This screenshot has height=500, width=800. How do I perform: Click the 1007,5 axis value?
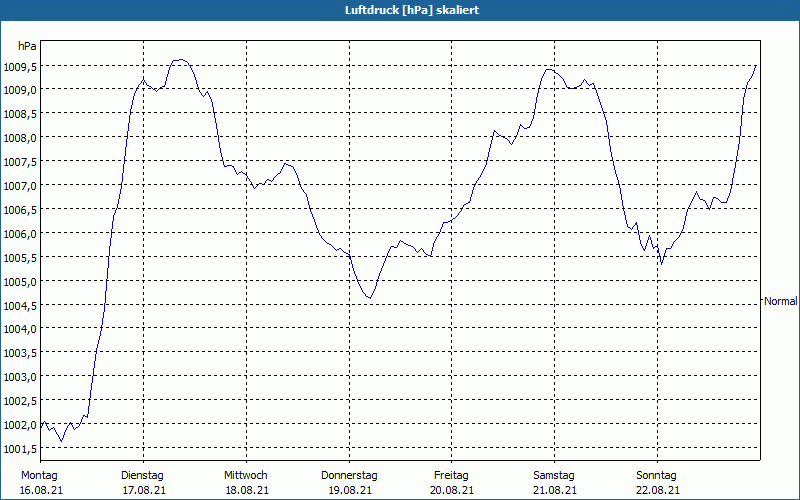pyautogui.click(x=20, y=162)
